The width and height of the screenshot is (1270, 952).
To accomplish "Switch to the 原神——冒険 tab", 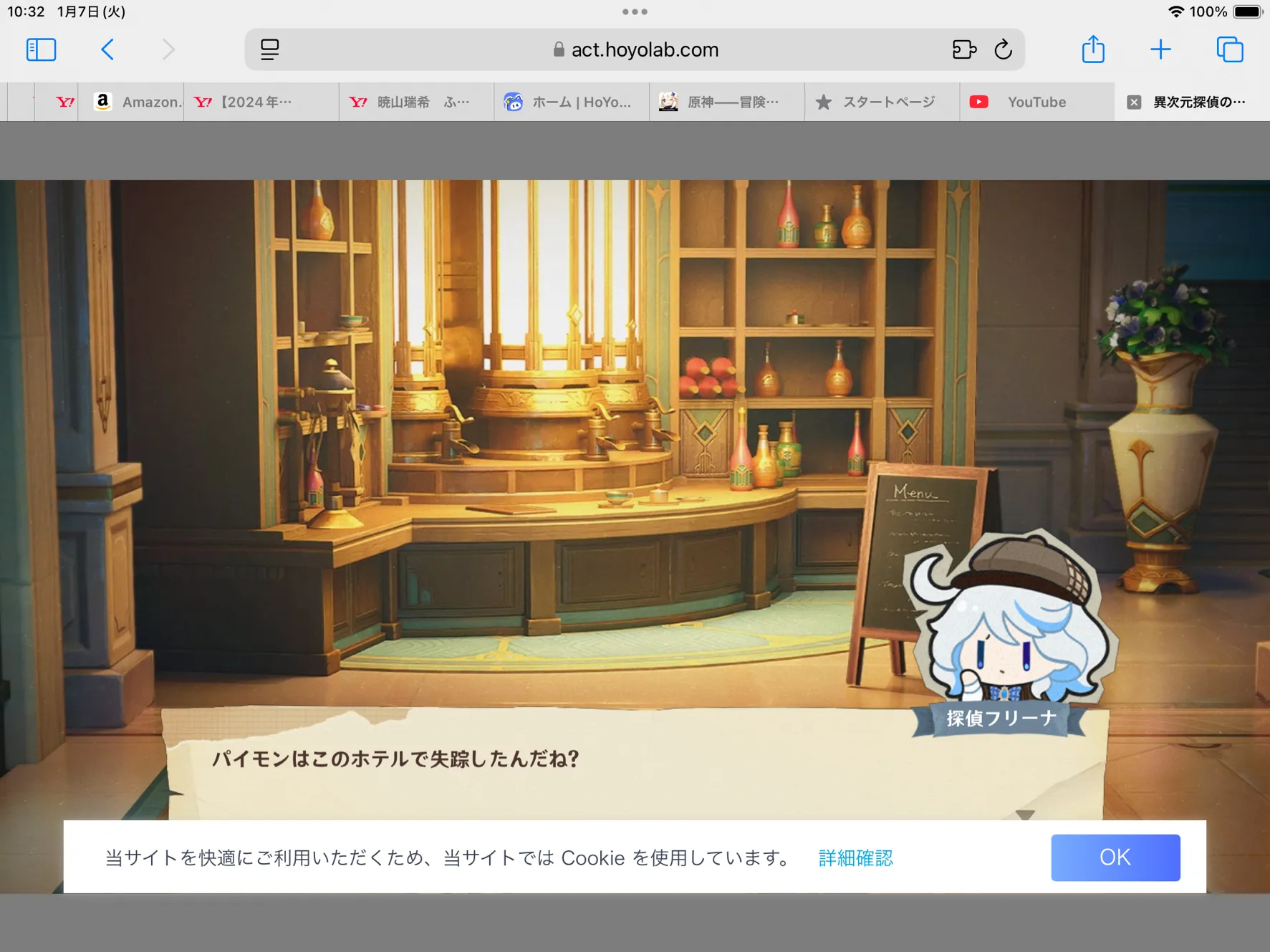I will [x=727, y=102].
